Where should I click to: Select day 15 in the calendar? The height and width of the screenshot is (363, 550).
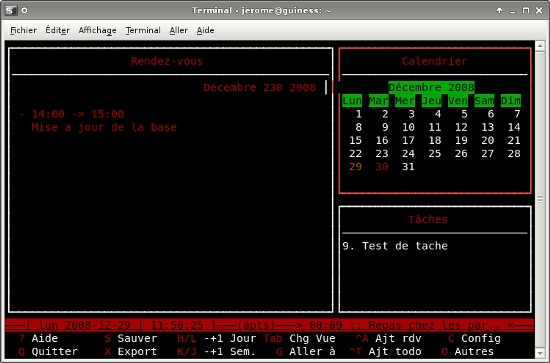(x=355, y=140)
